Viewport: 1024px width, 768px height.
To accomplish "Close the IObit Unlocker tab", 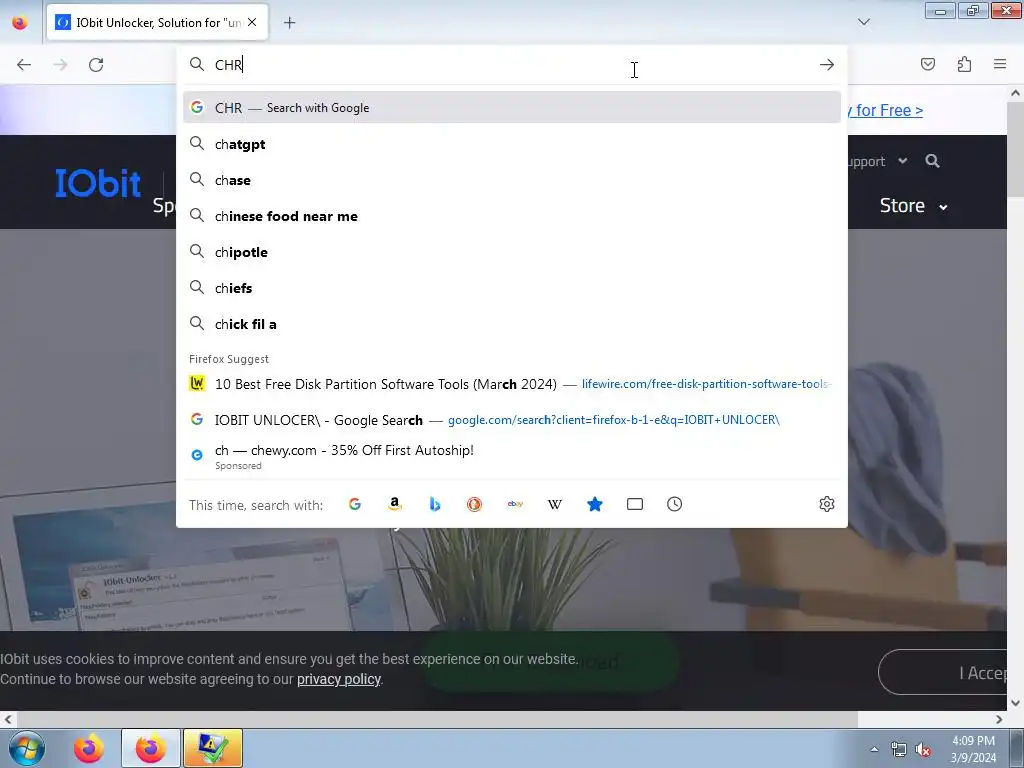I will click(x=252, y=22).
